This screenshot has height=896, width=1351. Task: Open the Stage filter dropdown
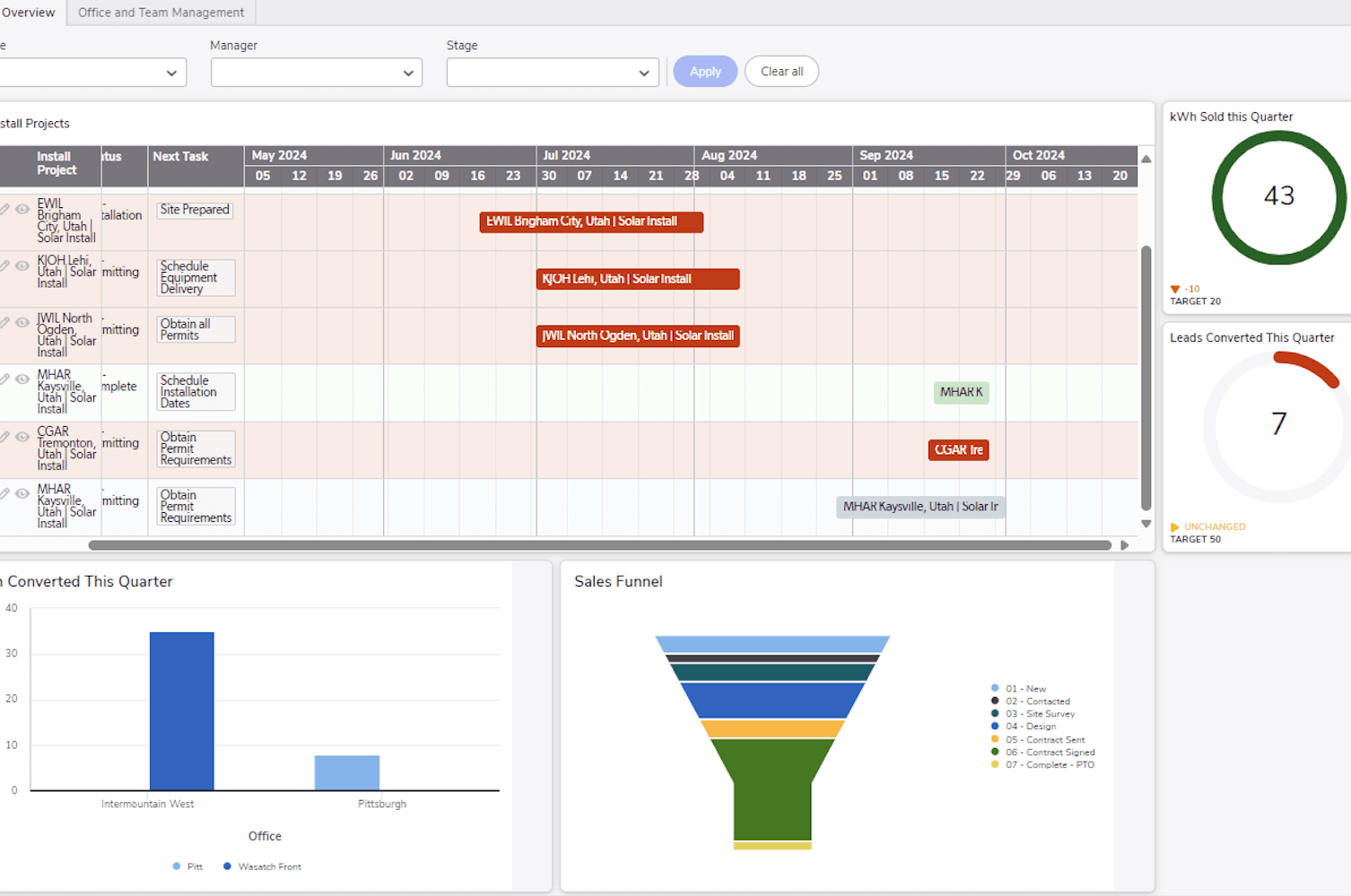pos(552,72)
